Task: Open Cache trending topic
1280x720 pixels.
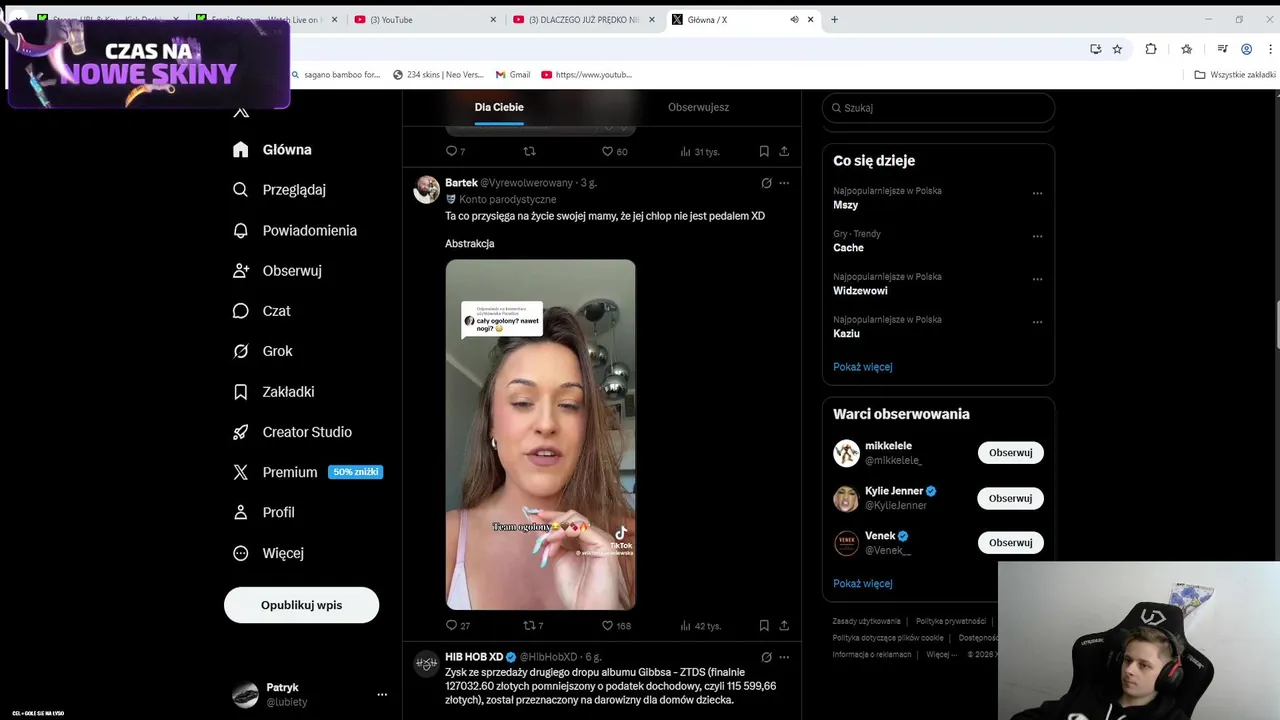Action: pyautogui.click(x=848, y=247)
